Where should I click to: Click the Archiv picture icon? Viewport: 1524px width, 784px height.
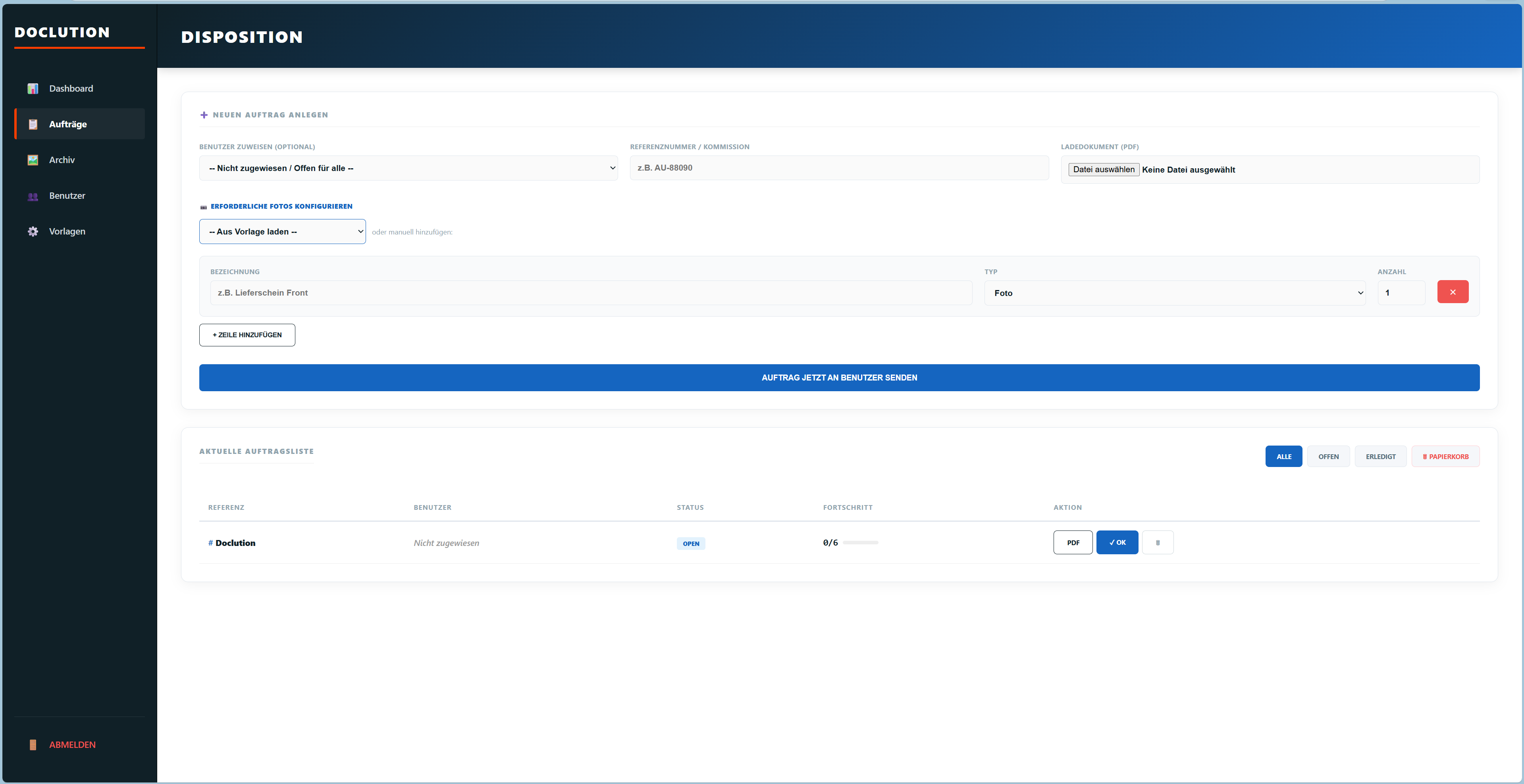tap(33, 160)
